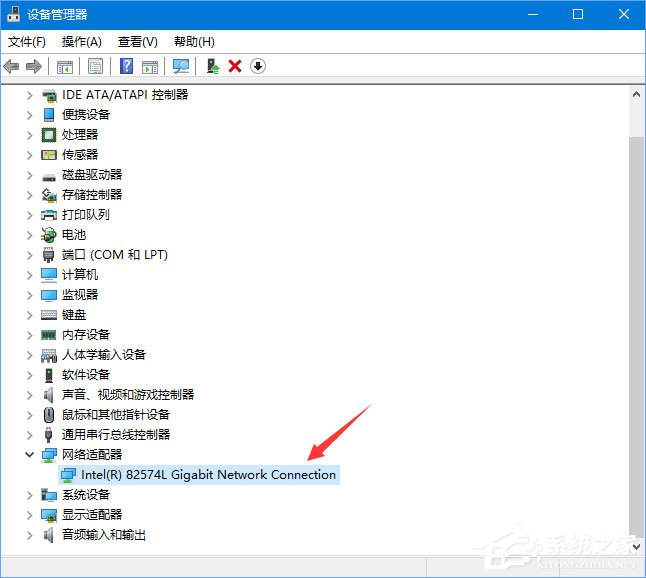Select the 软件设备 label
This screenshot has width=646, height=578.
pyautogui.click(x=86, y=374)
